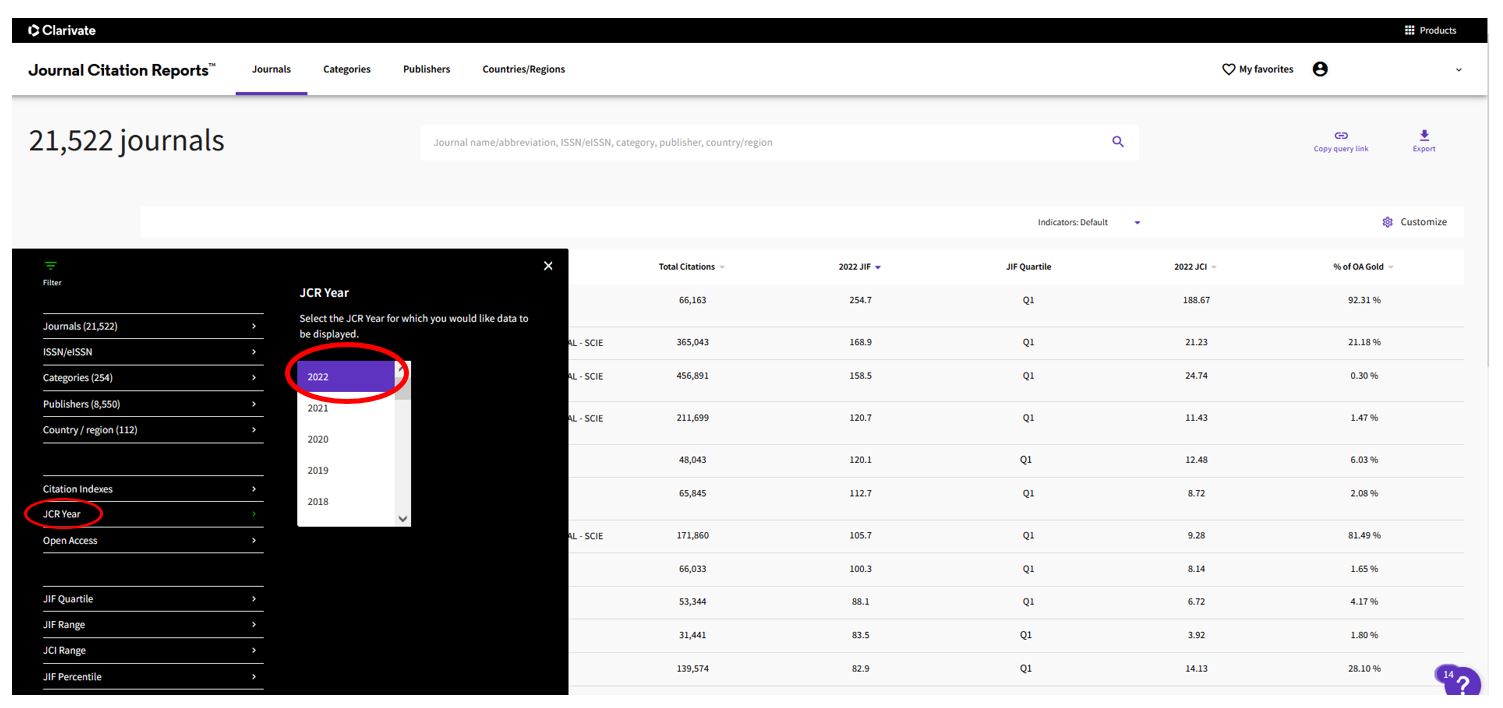Select 2022 in the JCR Year list

[x=346, y=377]
